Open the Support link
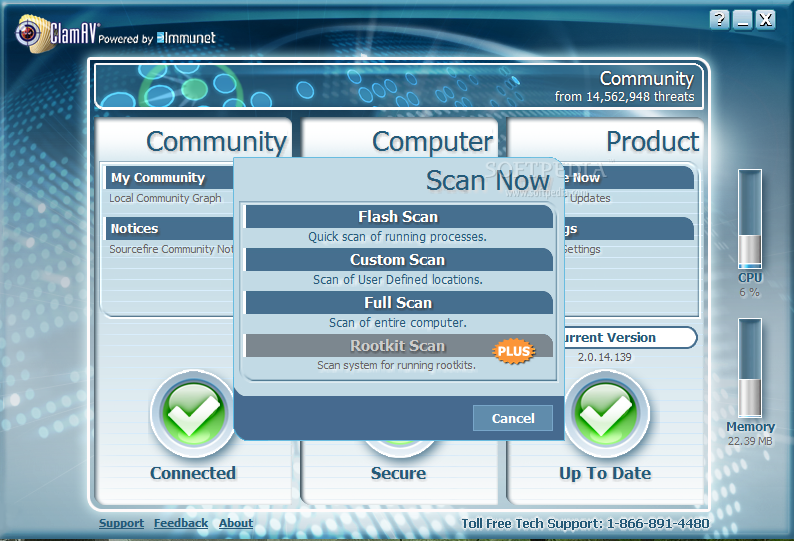The height and width of the screenshot is (541, 794). pyautogui.click(x=122, y=523)
